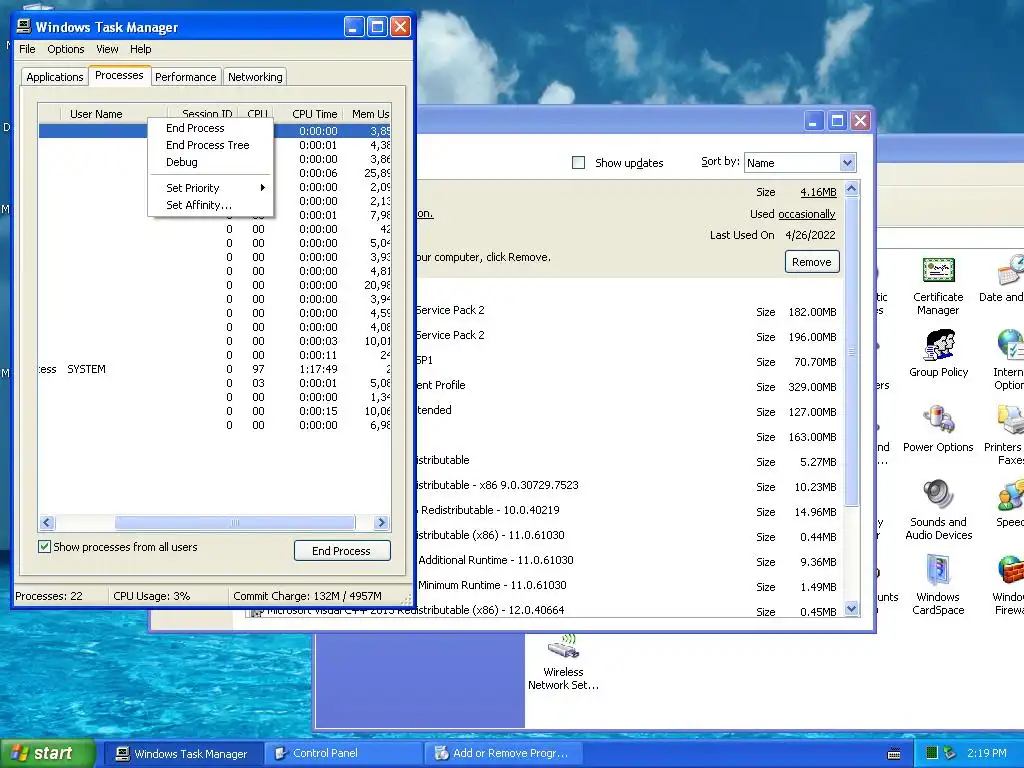Open the Windows Firewall icon

coord(1009,585)
